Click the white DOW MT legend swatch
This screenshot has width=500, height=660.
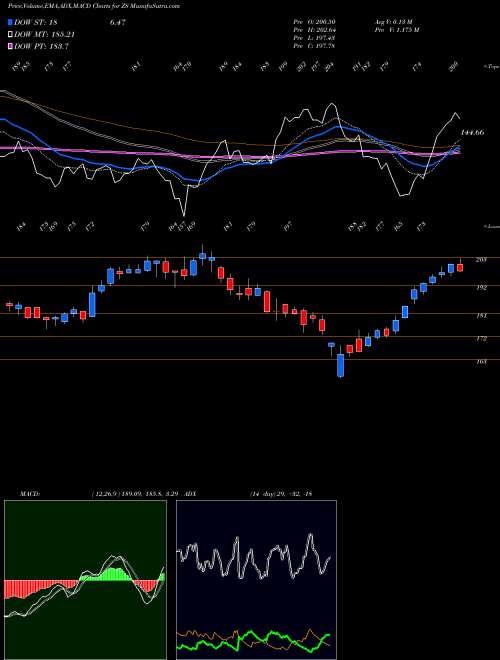(x=11, y=35)
